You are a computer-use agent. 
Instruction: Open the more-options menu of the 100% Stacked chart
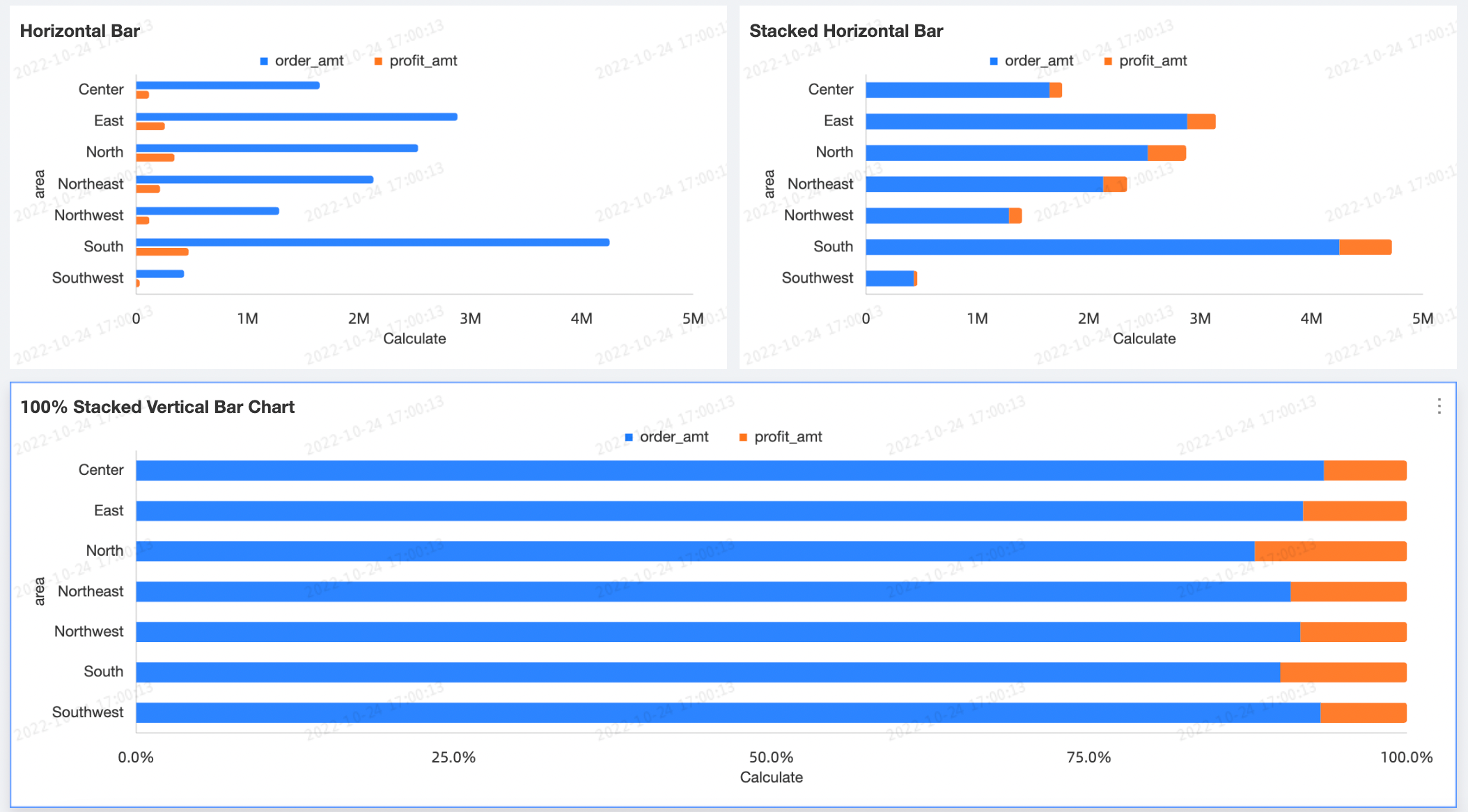pos(1439,406)
